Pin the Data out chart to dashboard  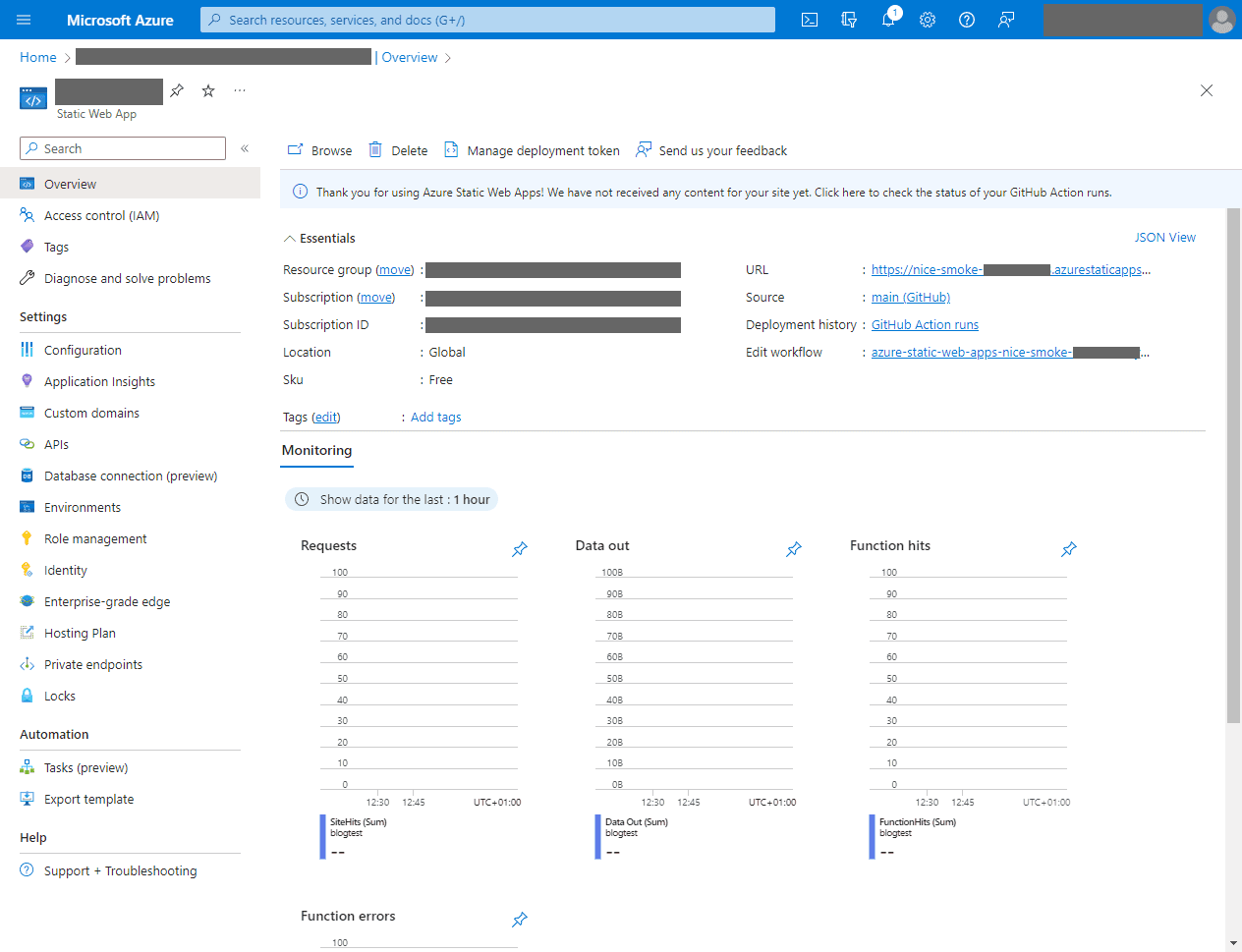(x=794, y=549)
